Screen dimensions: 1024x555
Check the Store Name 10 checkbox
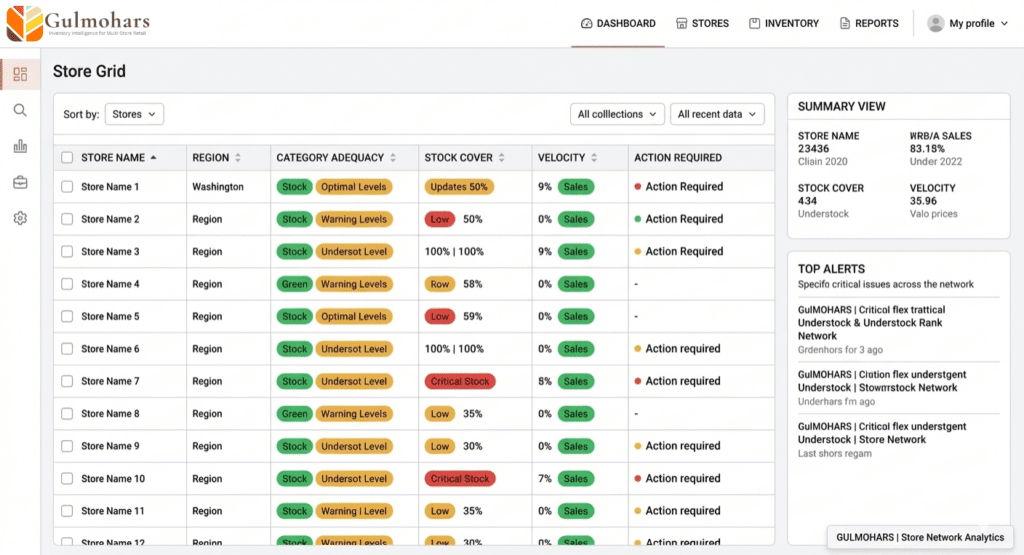pyautogui.click(x=67, y=479)
